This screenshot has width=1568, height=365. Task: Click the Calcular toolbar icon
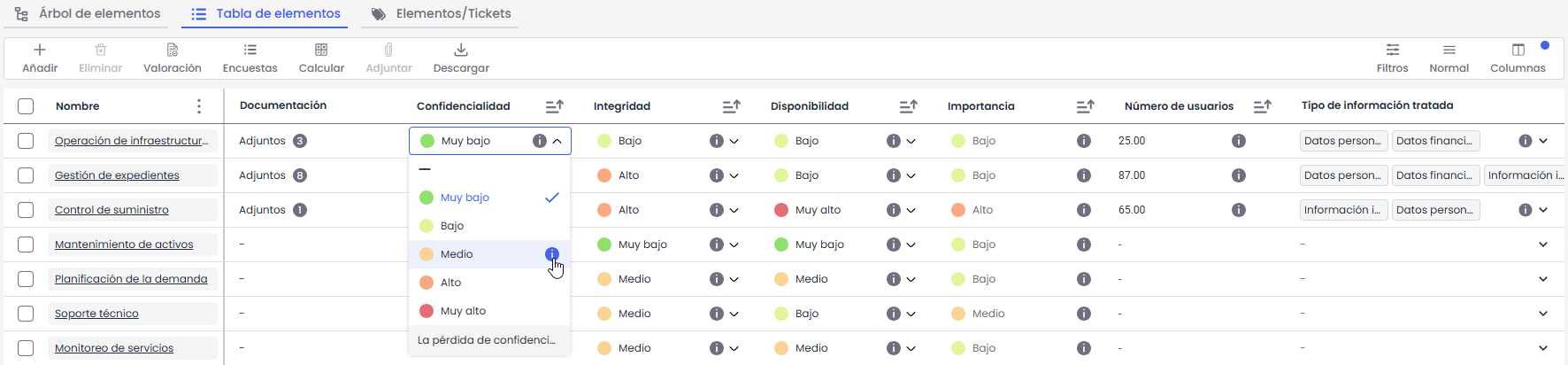[x=321, y=50]
